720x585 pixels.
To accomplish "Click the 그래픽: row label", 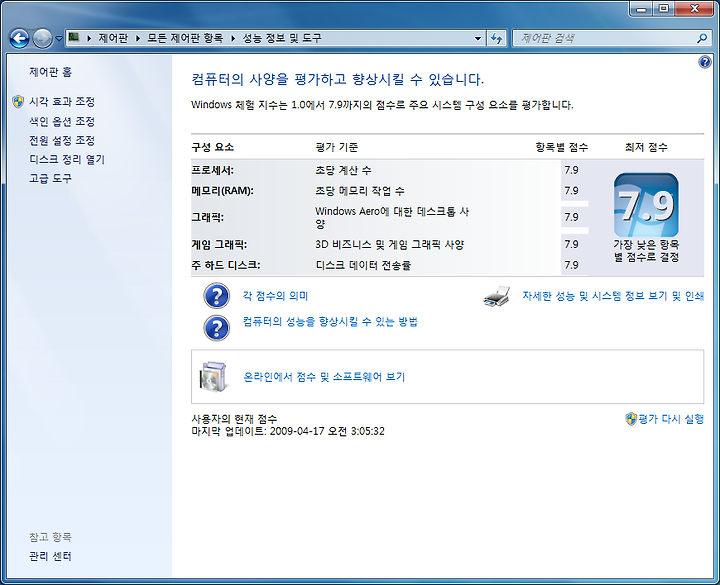I will tap(208, 217).
